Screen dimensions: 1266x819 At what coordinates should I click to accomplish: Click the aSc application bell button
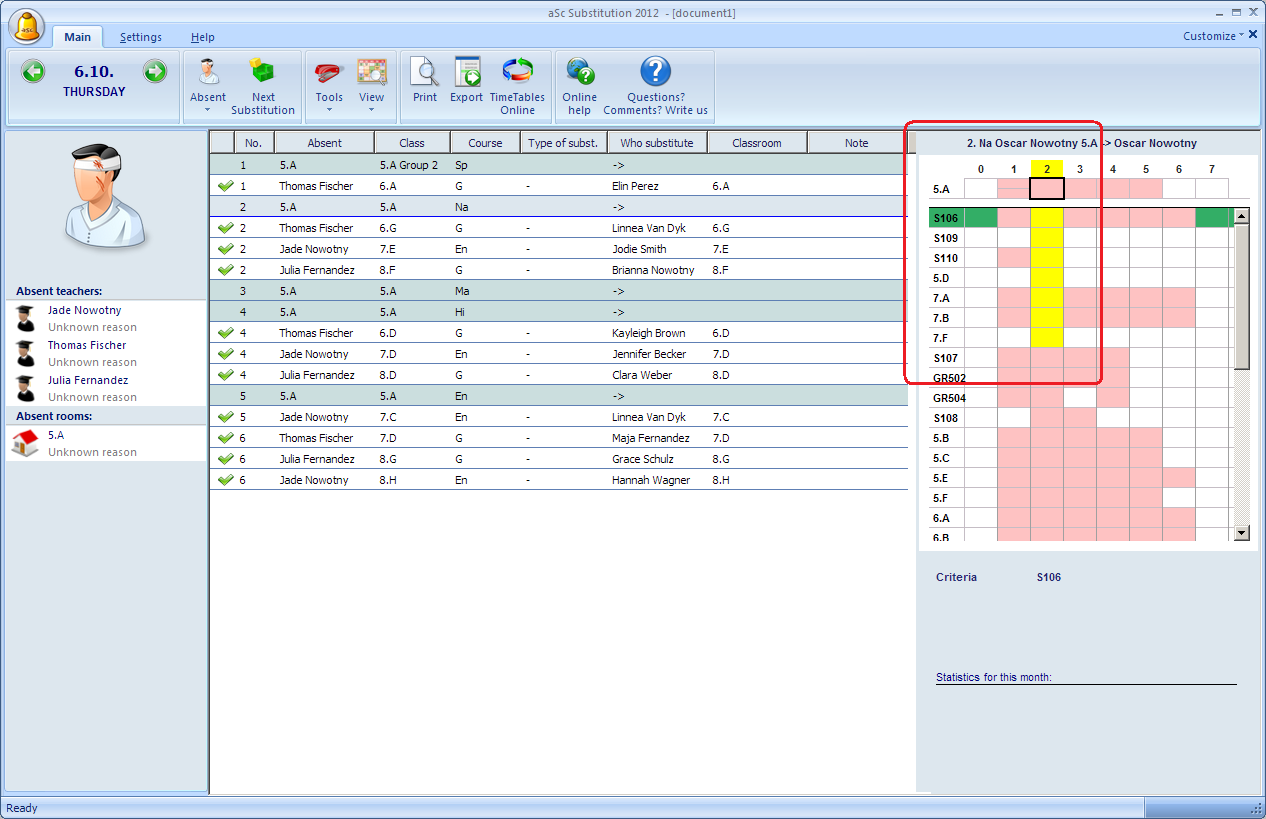pyautogui.click(x=27, y=26)
